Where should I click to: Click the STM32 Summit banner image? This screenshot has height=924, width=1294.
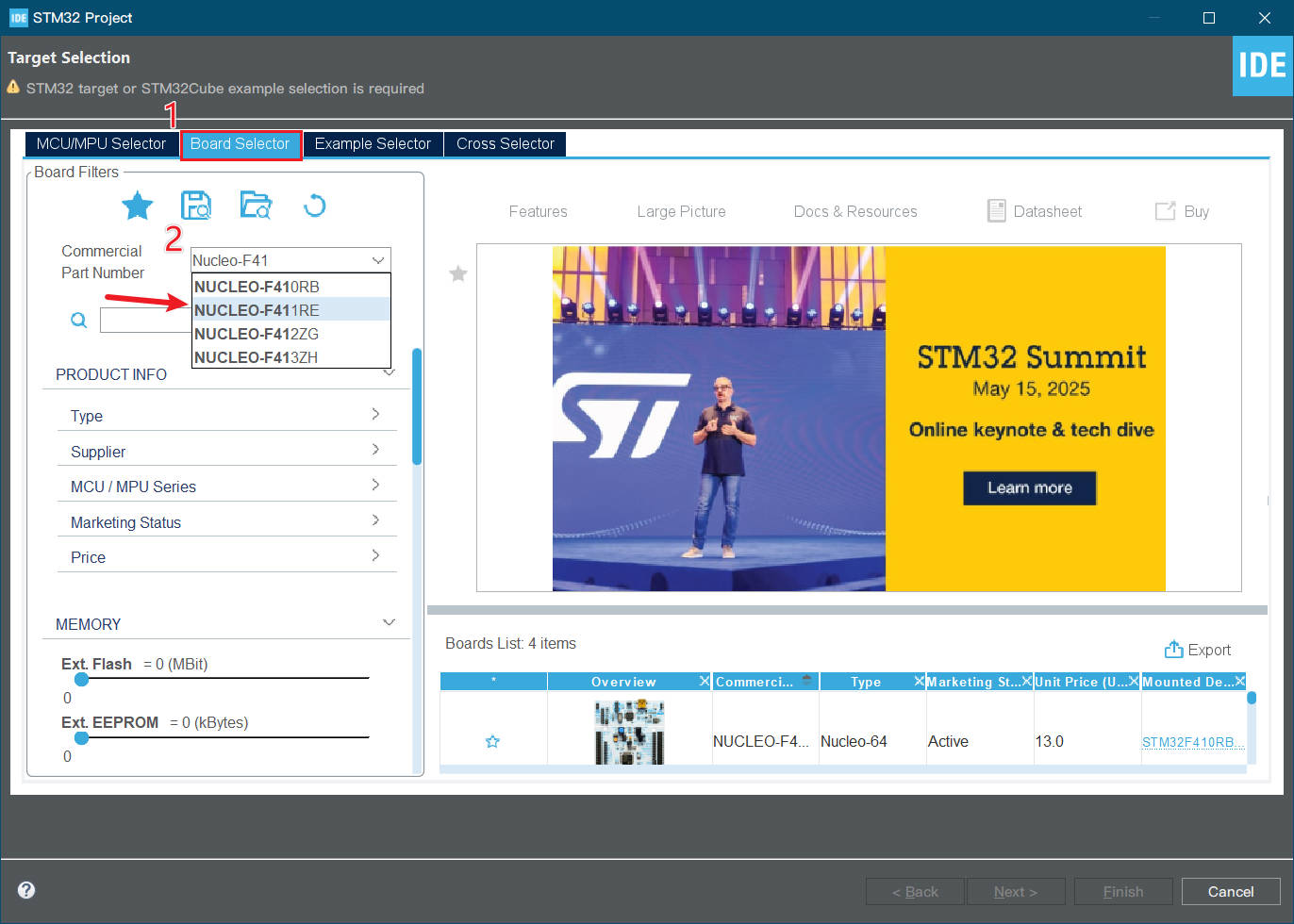[x=858, y=419]
